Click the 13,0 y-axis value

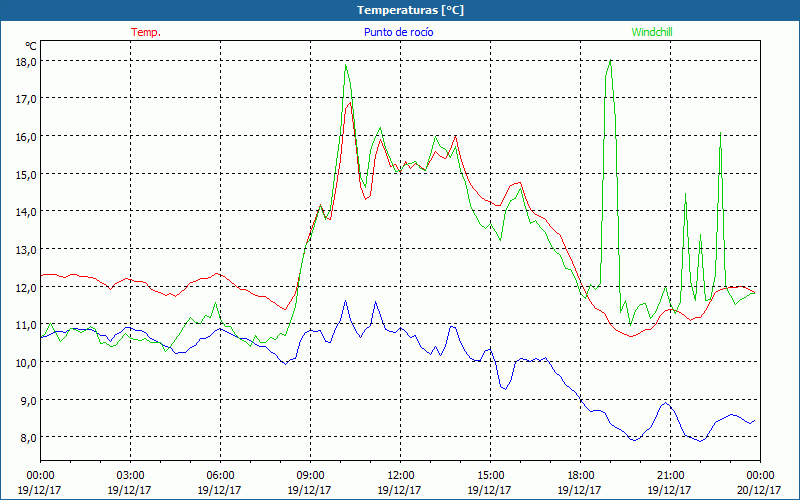click(x=27, y=250)
